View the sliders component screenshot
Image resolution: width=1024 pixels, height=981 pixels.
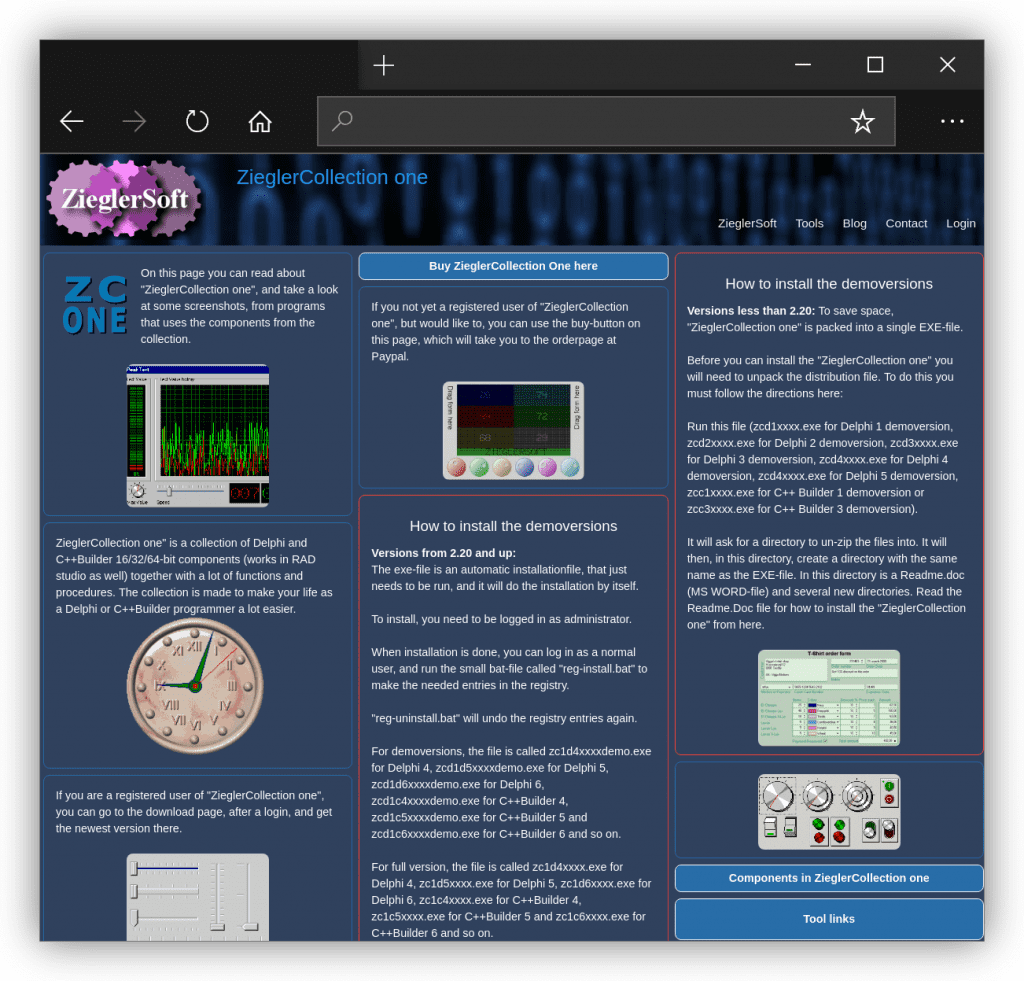coord(197,897)
